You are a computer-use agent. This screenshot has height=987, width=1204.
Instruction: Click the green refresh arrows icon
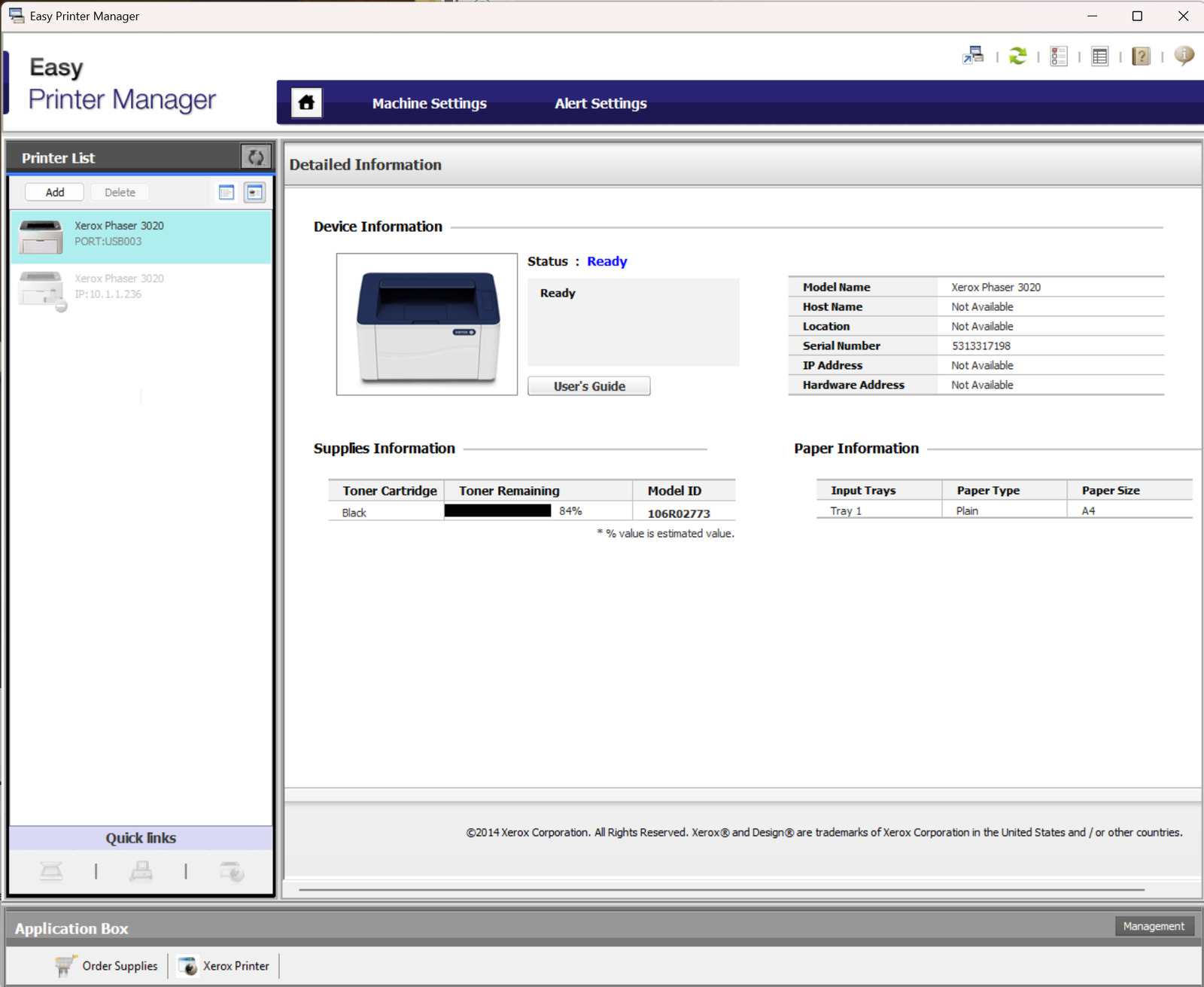click(x=1017, y=56)
